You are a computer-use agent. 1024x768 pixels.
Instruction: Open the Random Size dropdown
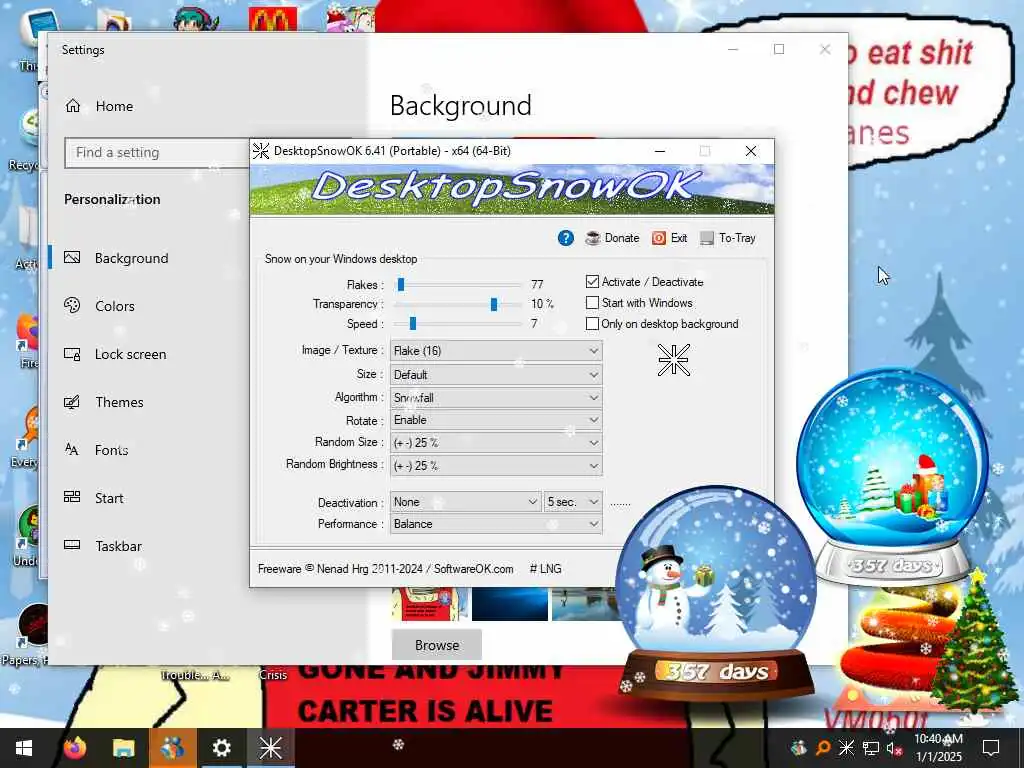pyautogui.click(x=496, y=442)
